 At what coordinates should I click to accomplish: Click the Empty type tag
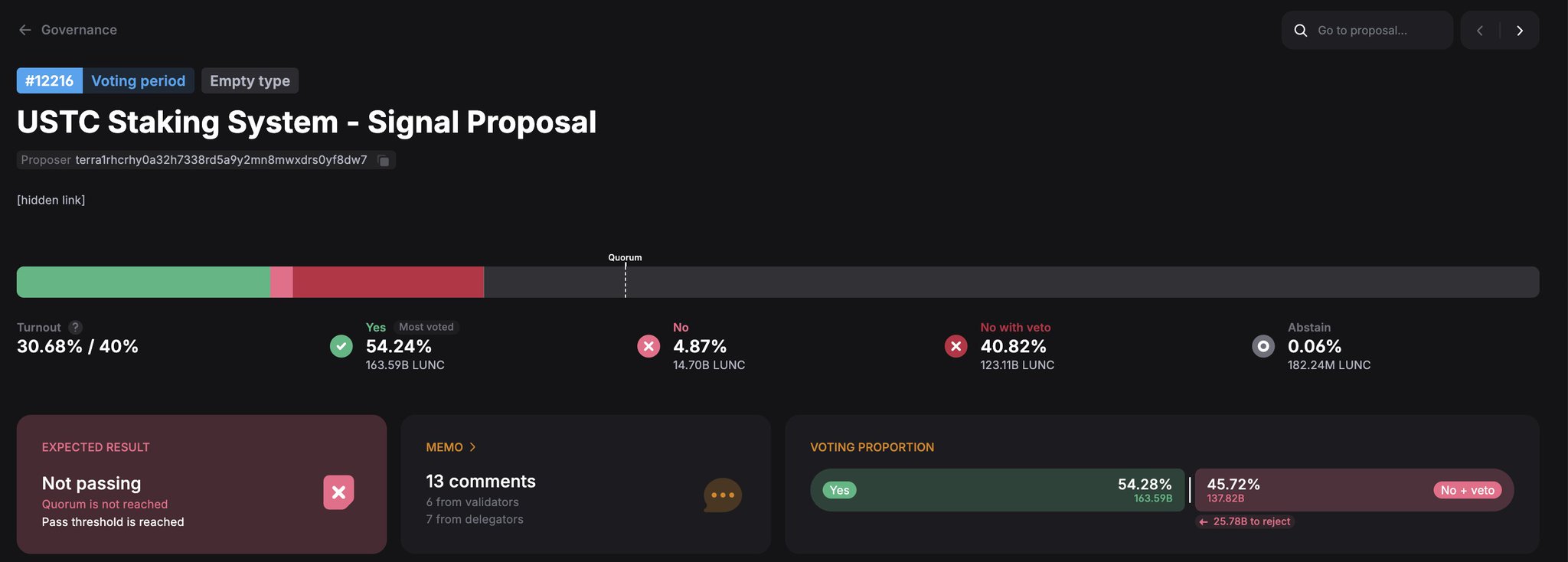click(250, 81)
